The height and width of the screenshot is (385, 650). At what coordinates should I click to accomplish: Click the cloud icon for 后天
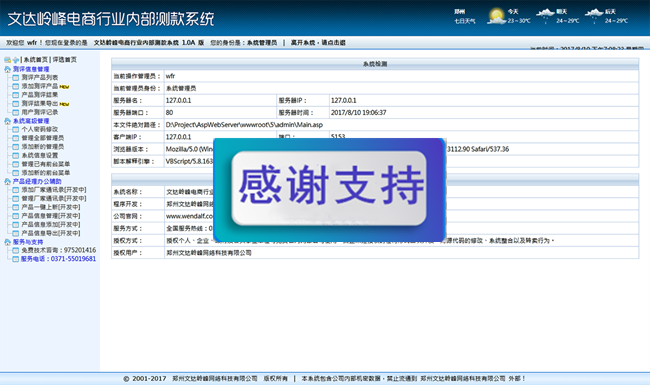pyautogui.click(x=594, y=16)
